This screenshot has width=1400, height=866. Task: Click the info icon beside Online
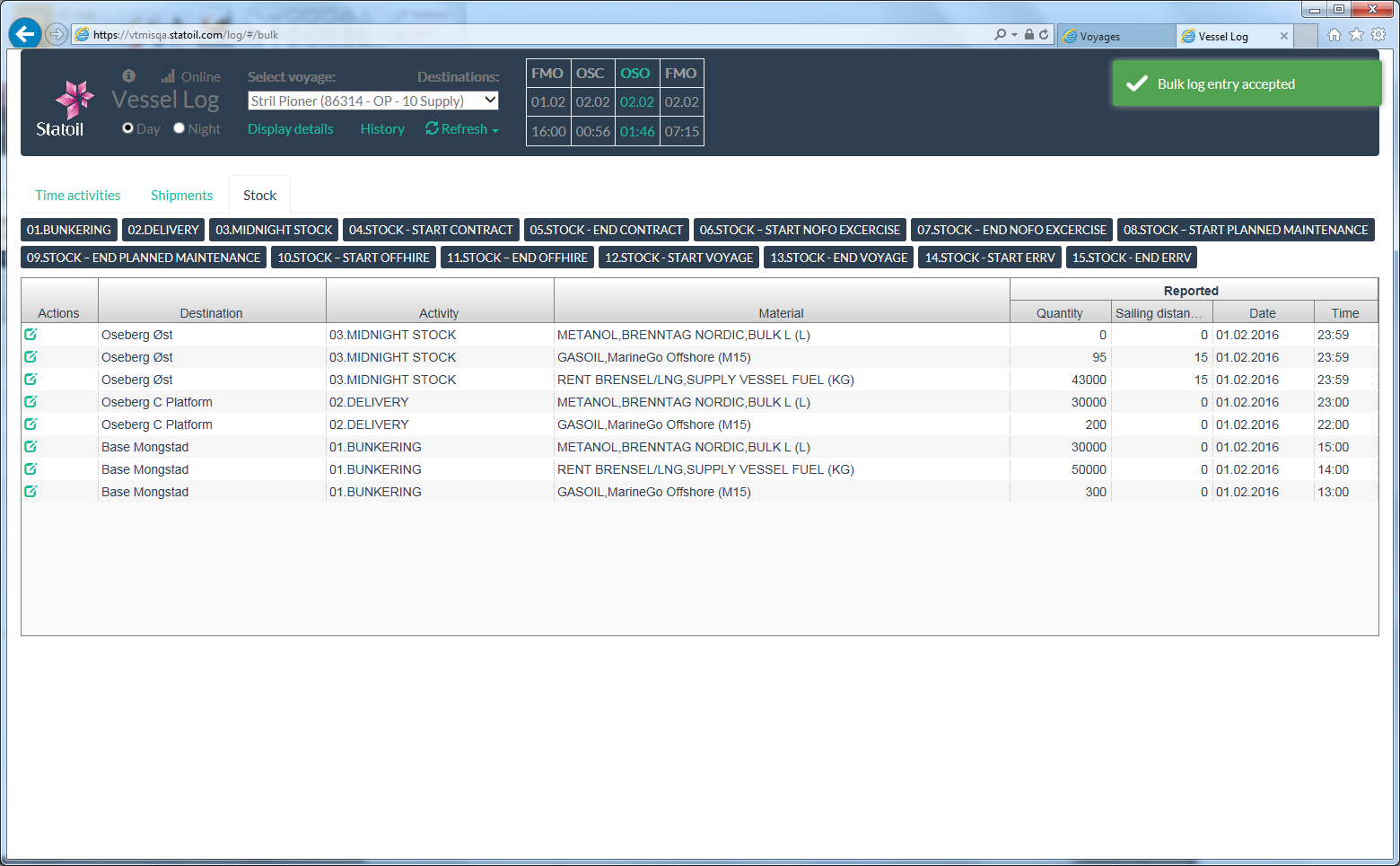point(128,75)
